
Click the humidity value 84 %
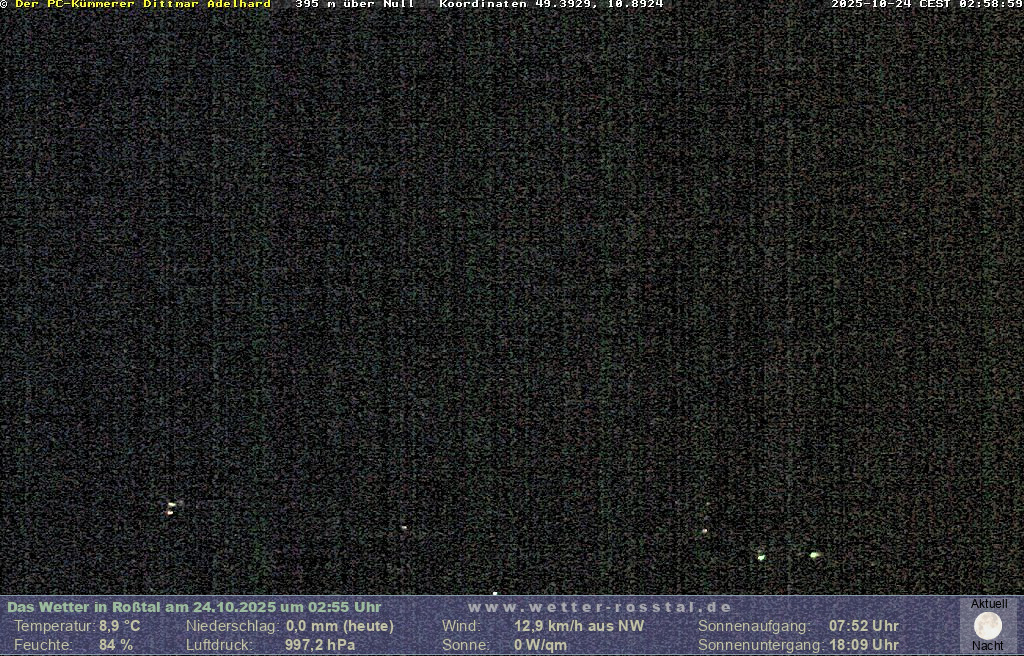(116, 645)
